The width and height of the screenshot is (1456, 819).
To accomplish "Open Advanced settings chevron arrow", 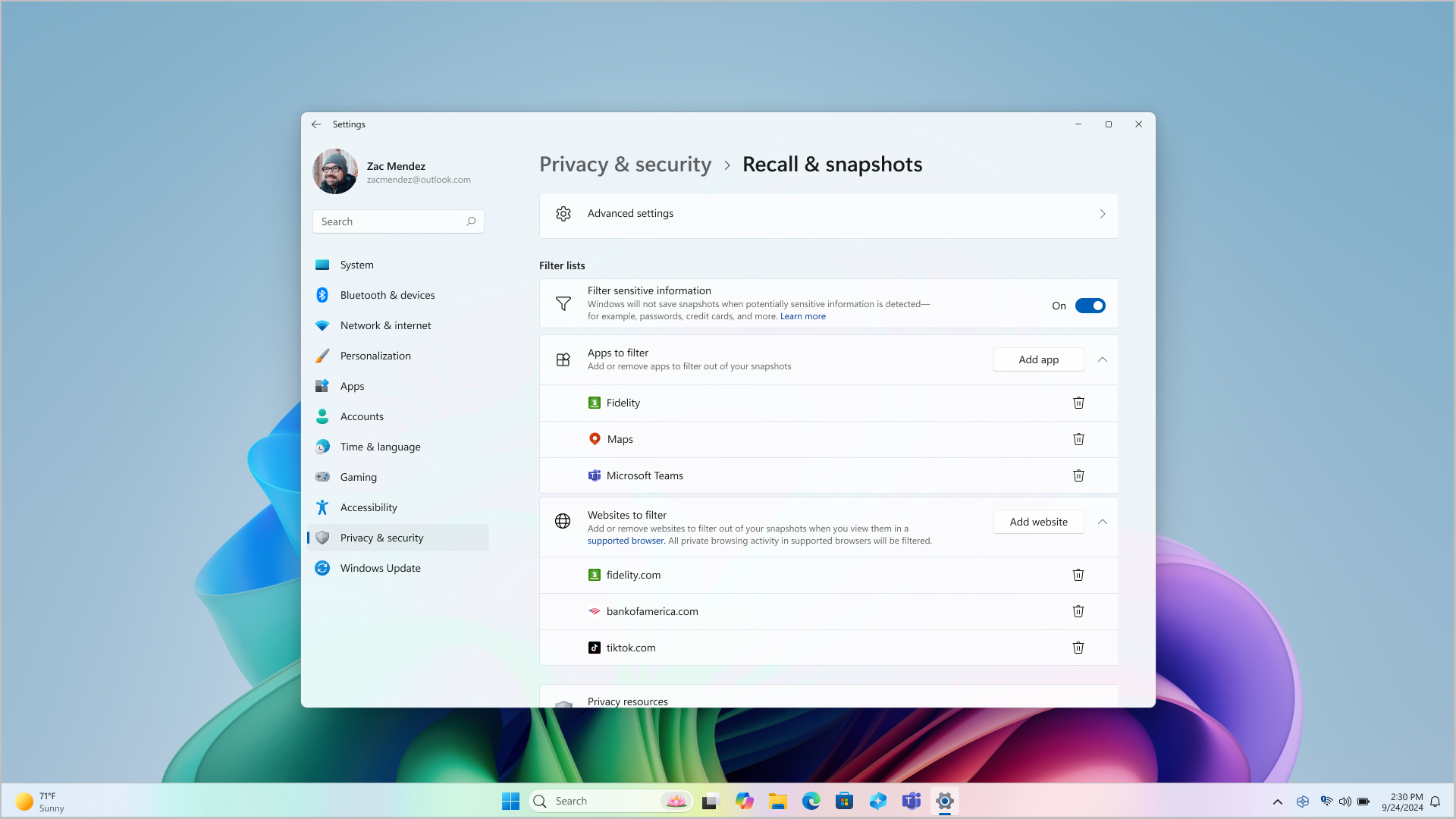I will pyautogui.click(x=1102, y=213).
